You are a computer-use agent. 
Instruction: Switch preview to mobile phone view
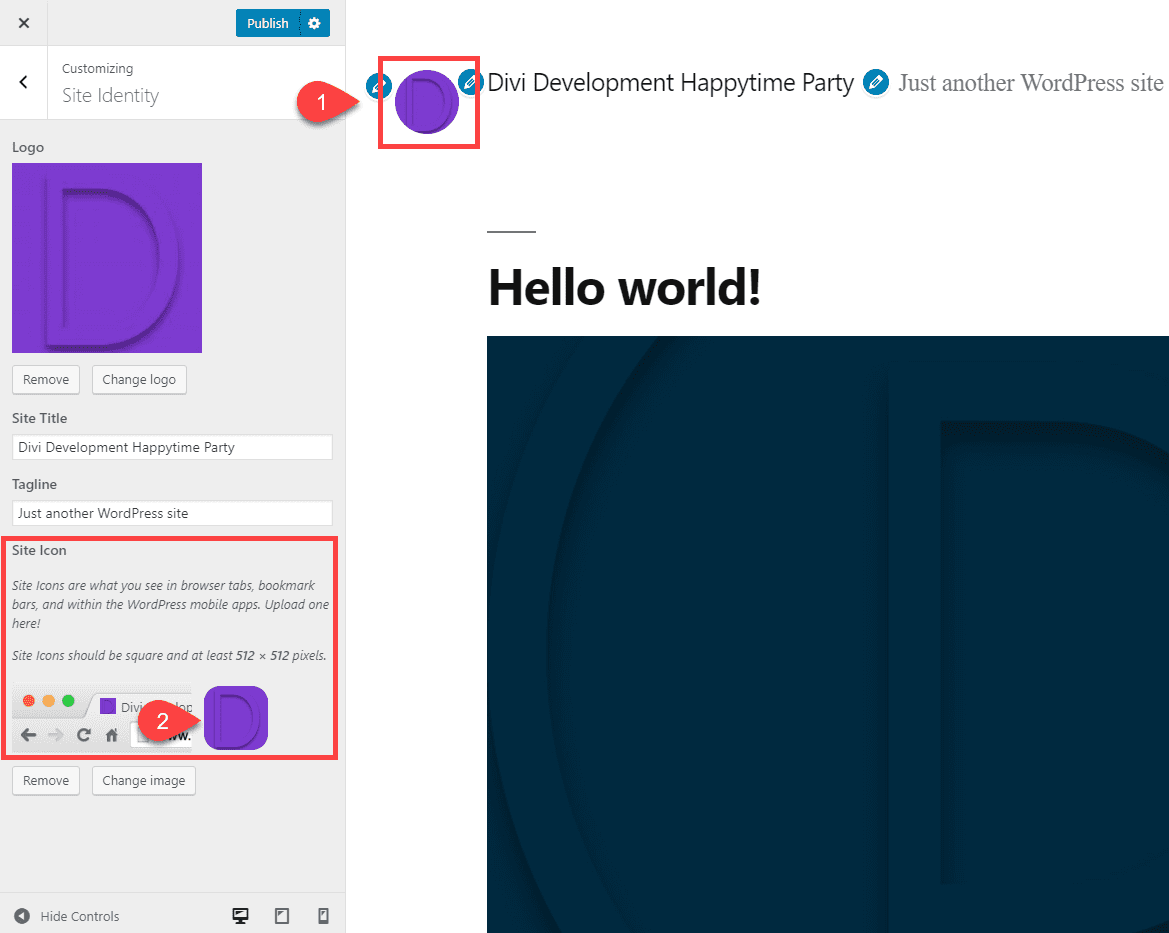pos(322,915)
